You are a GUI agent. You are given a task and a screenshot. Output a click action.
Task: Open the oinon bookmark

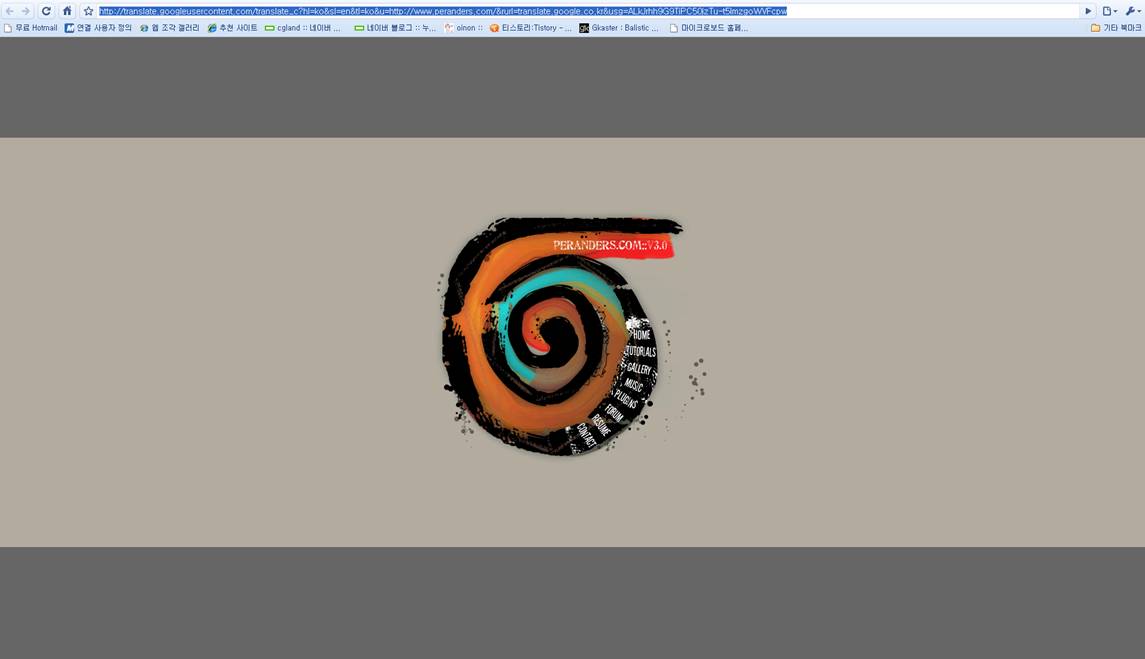tap(463, 28)
